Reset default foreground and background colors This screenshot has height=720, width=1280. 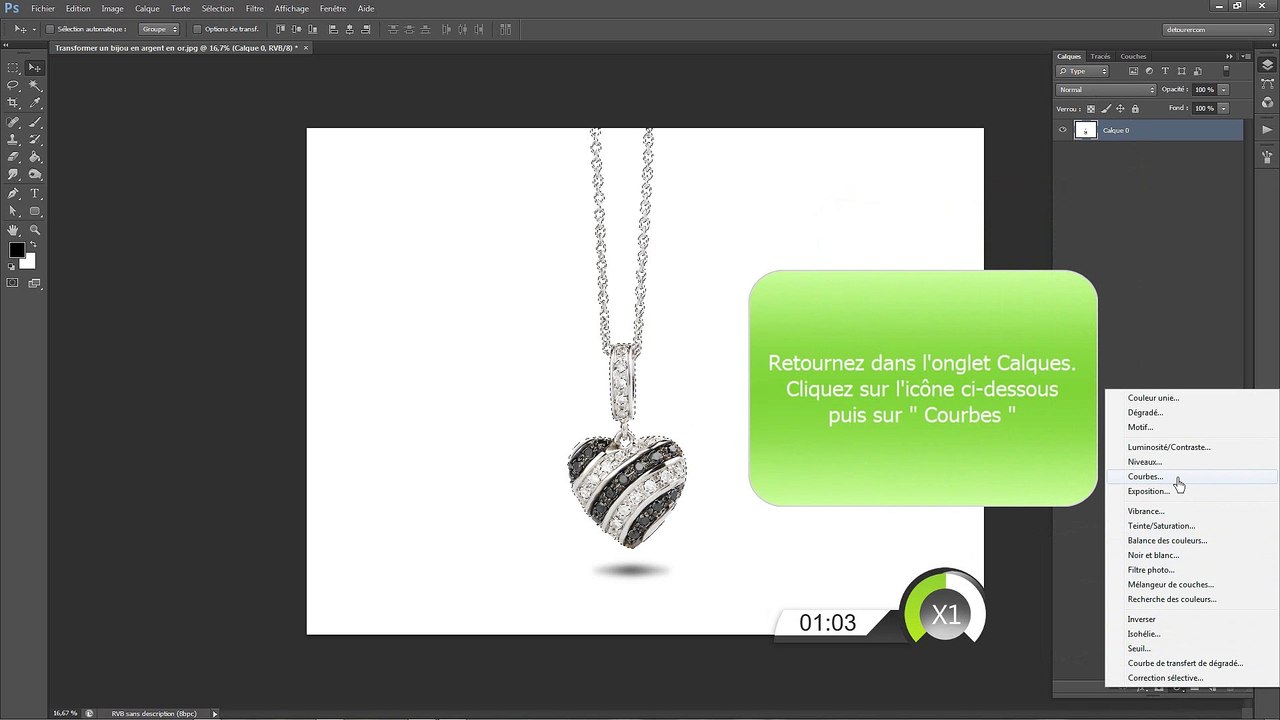tap(12, 267)
